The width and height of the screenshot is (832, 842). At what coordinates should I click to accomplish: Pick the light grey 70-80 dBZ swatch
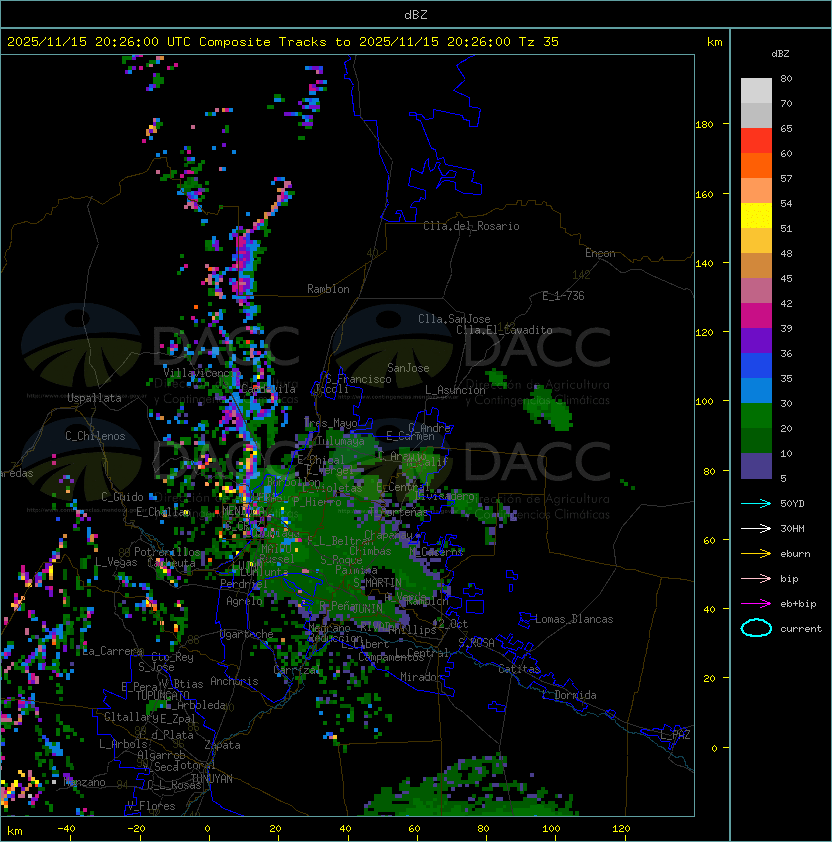(x=756, y=91)
